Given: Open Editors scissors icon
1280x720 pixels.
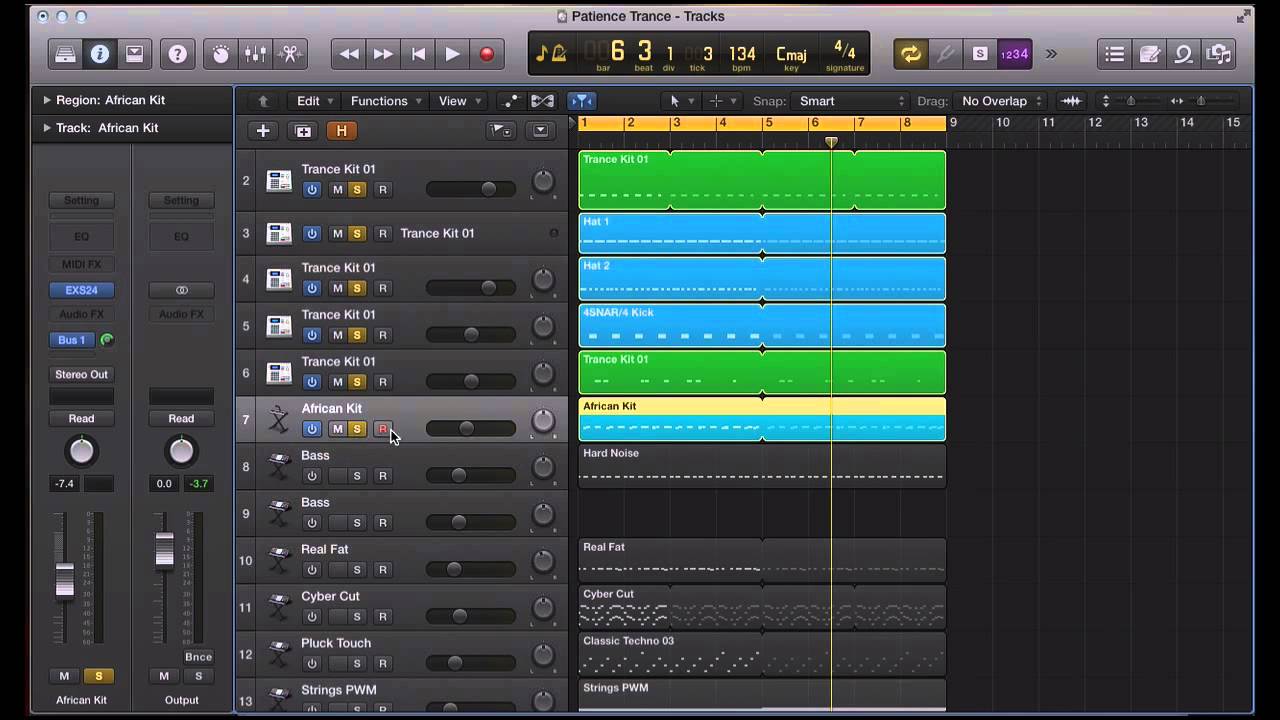Looking at the screenshot, I should pyautogui.click(x=290, y=54).
